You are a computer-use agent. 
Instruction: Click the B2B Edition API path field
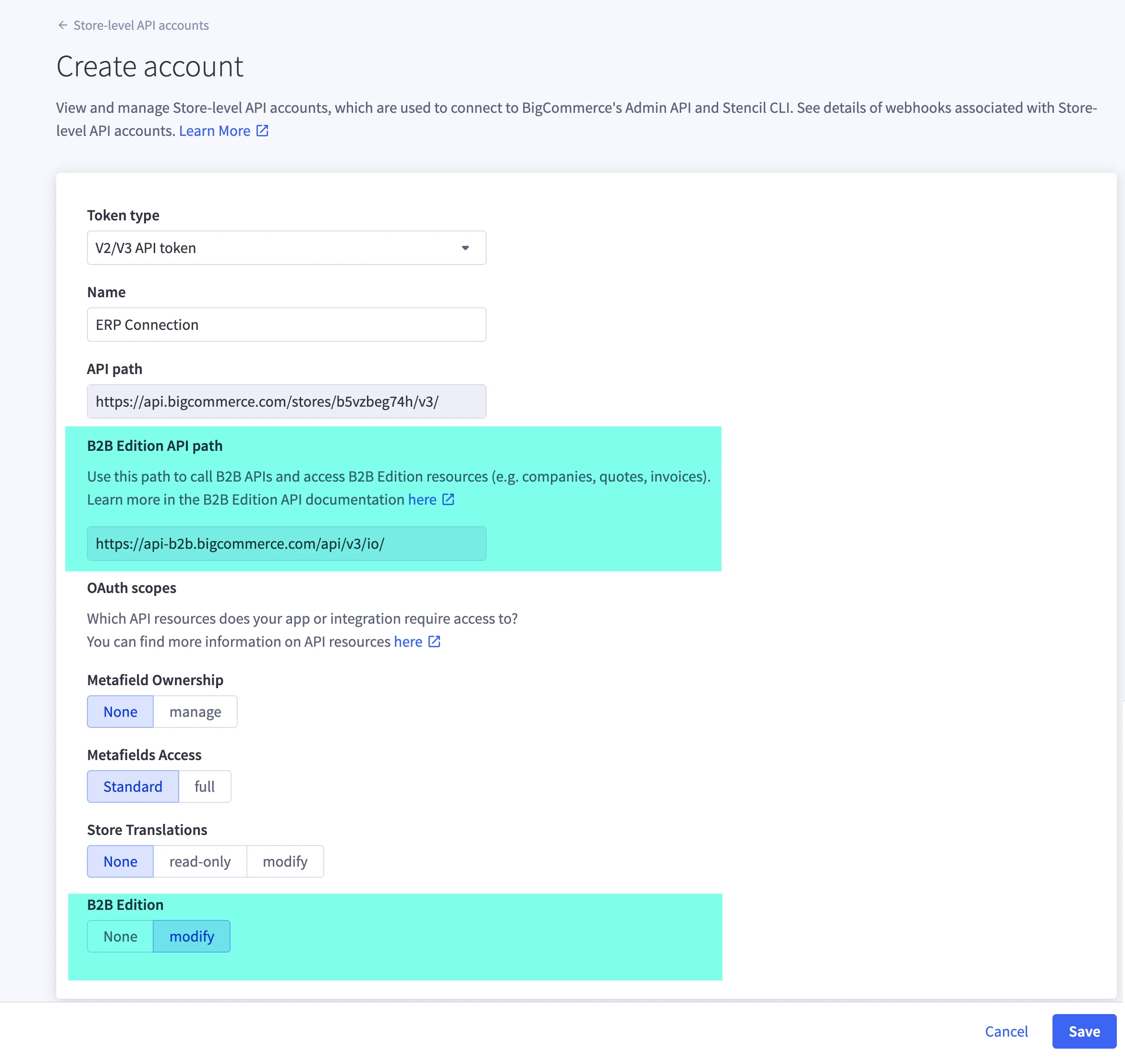tap(286, 544)
